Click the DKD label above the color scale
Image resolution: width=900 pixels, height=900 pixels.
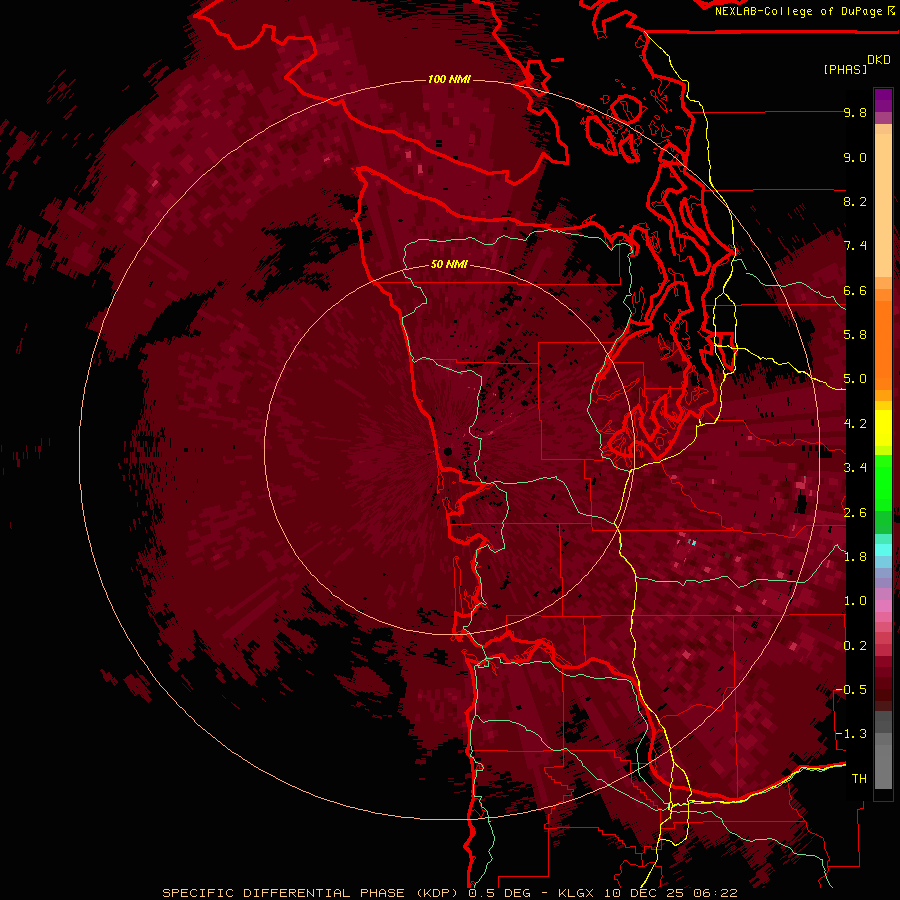click(x=879, y=60)
